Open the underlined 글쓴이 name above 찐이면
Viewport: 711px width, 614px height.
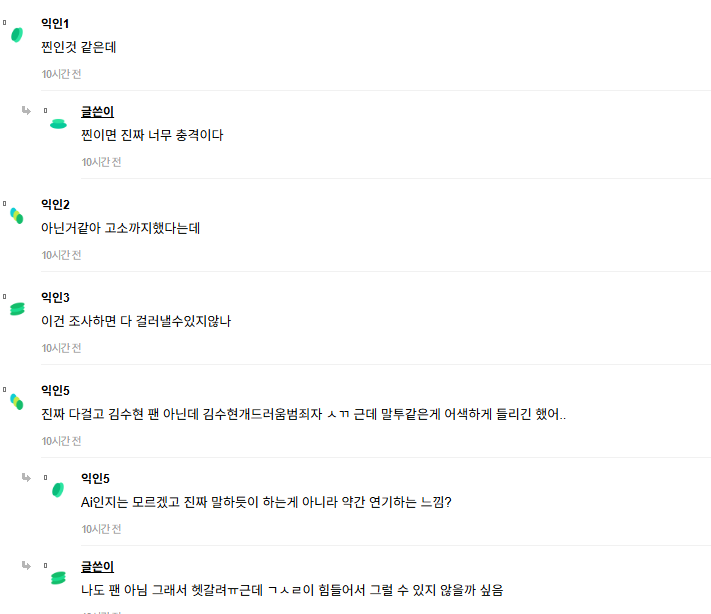coord(97,112)
